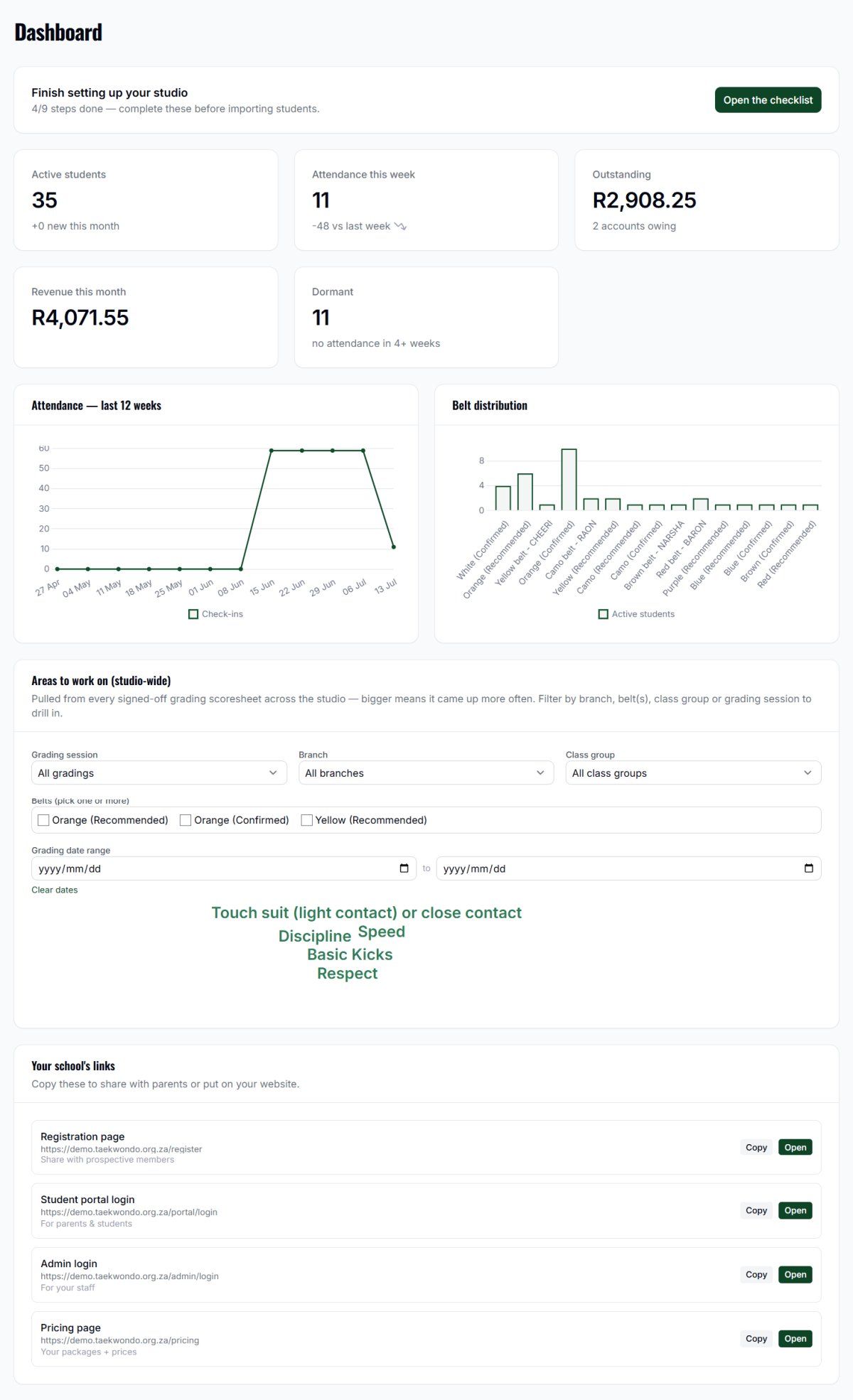Click the 'Respect' word cloud term
Viewport: 853px width, 1400px height.
(x=348, y=974)
